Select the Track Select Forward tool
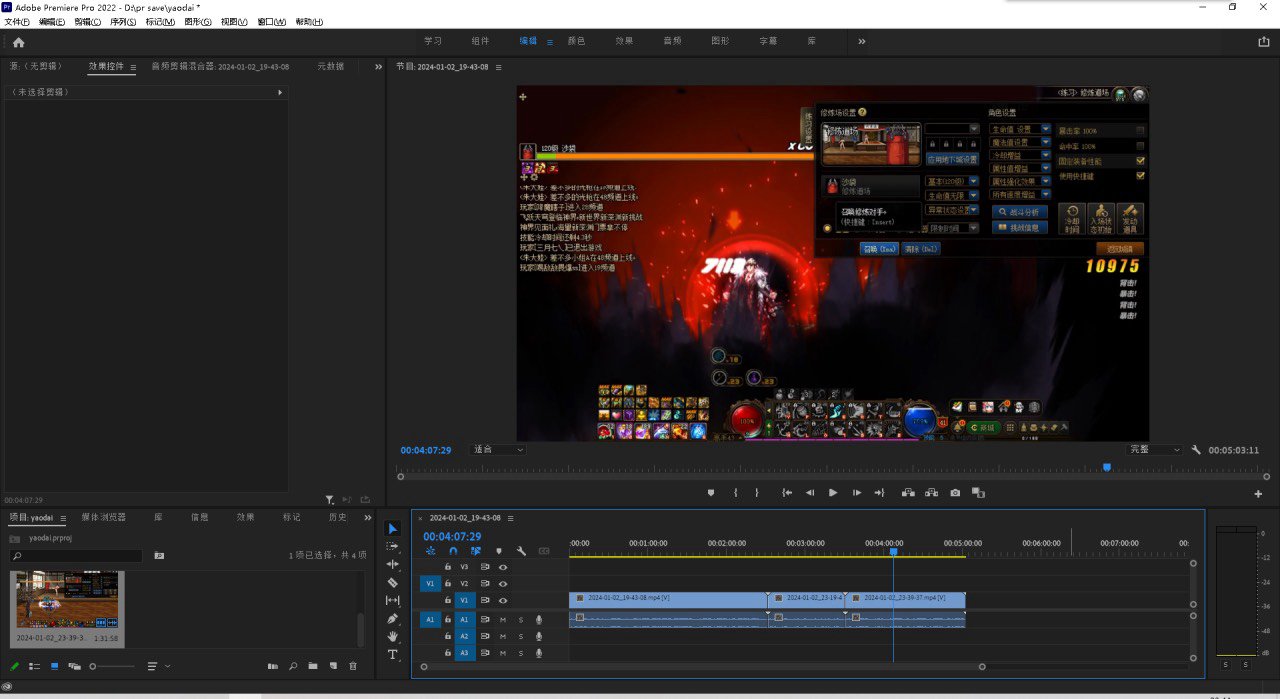The width and height of the screenshot is (1280, 699). pos(393,547)
